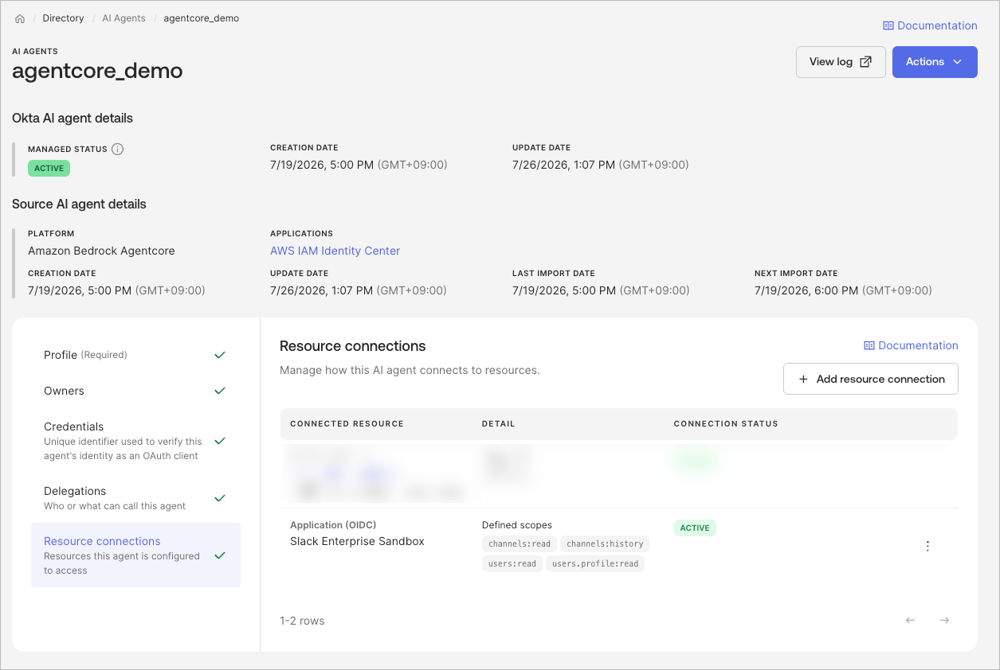Click the Defined scopes label
Viewport: 1000px width, 670px height.
517,525
